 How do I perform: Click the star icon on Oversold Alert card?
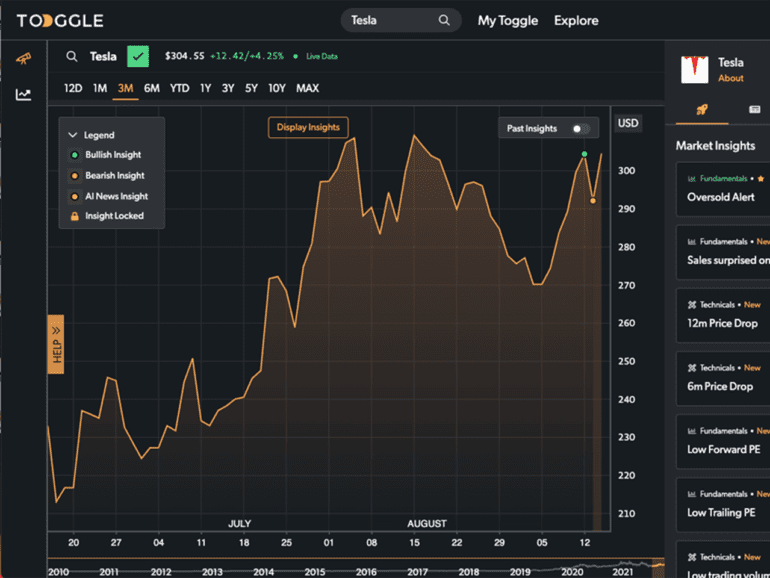[761, 179]
